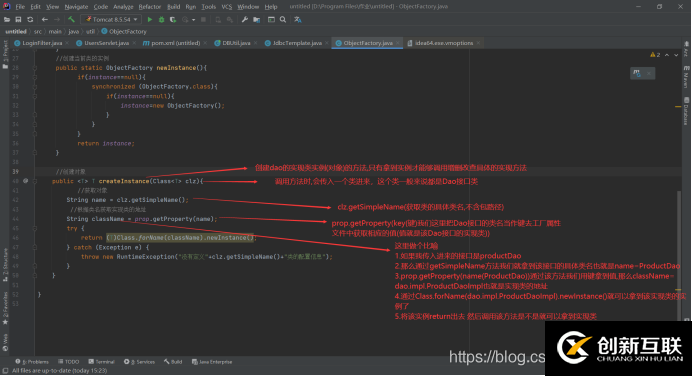The height and width of the screenshot is (376, 692).
Task: Click the warnings indicator showing 2
Action: click(x=655, y=55)
